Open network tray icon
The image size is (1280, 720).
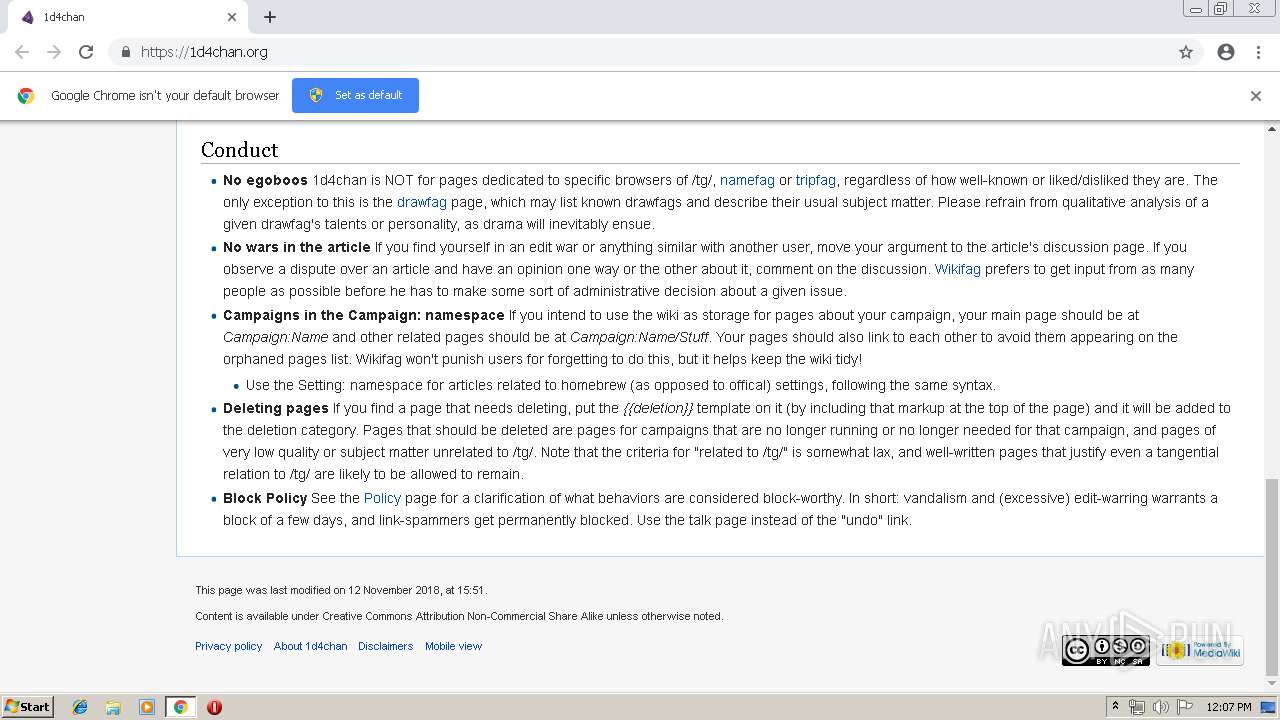pos(1137,707)
